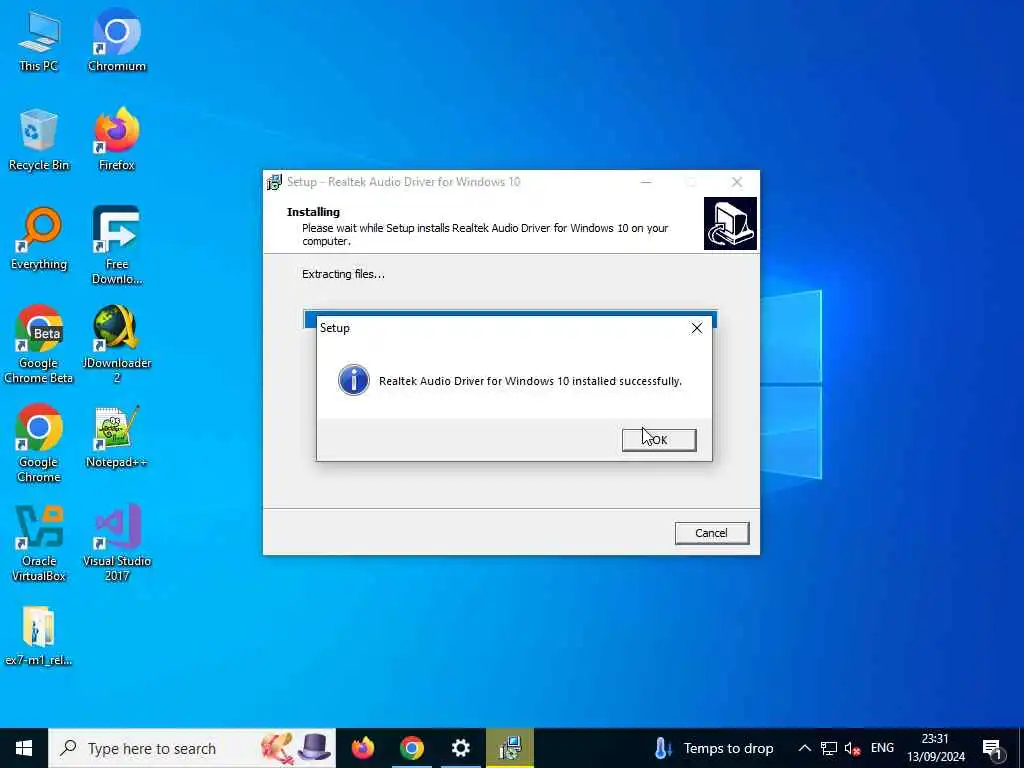Select the Visual Studio 2017 shortcut
This screenshot has height=768, width=1024.
coord(117,543)
